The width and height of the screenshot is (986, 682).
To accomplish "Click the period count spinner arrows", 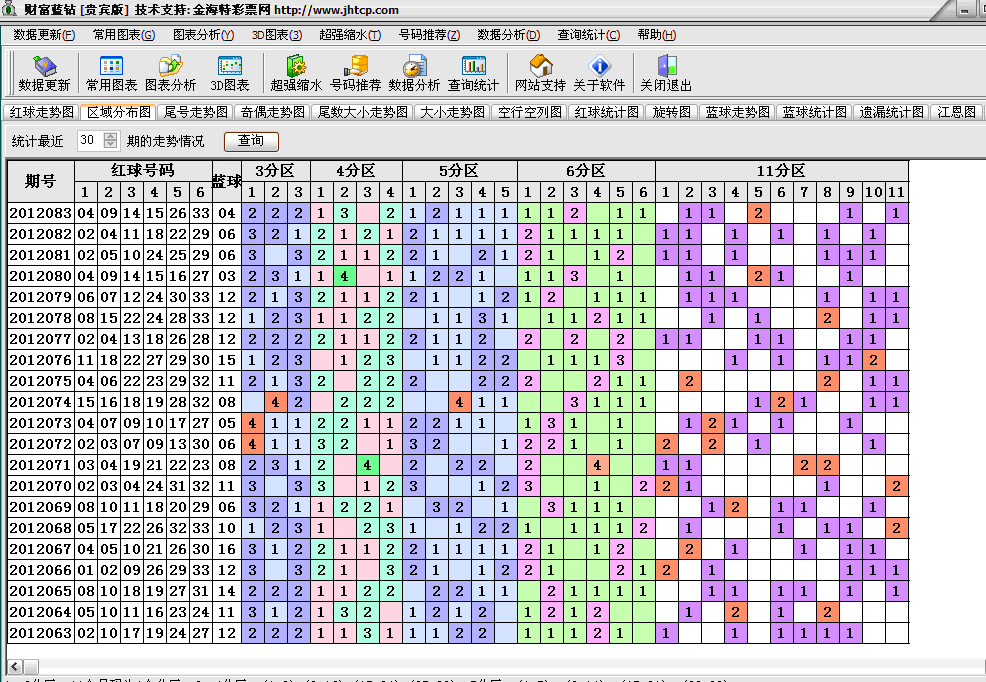I will [110, 141].
